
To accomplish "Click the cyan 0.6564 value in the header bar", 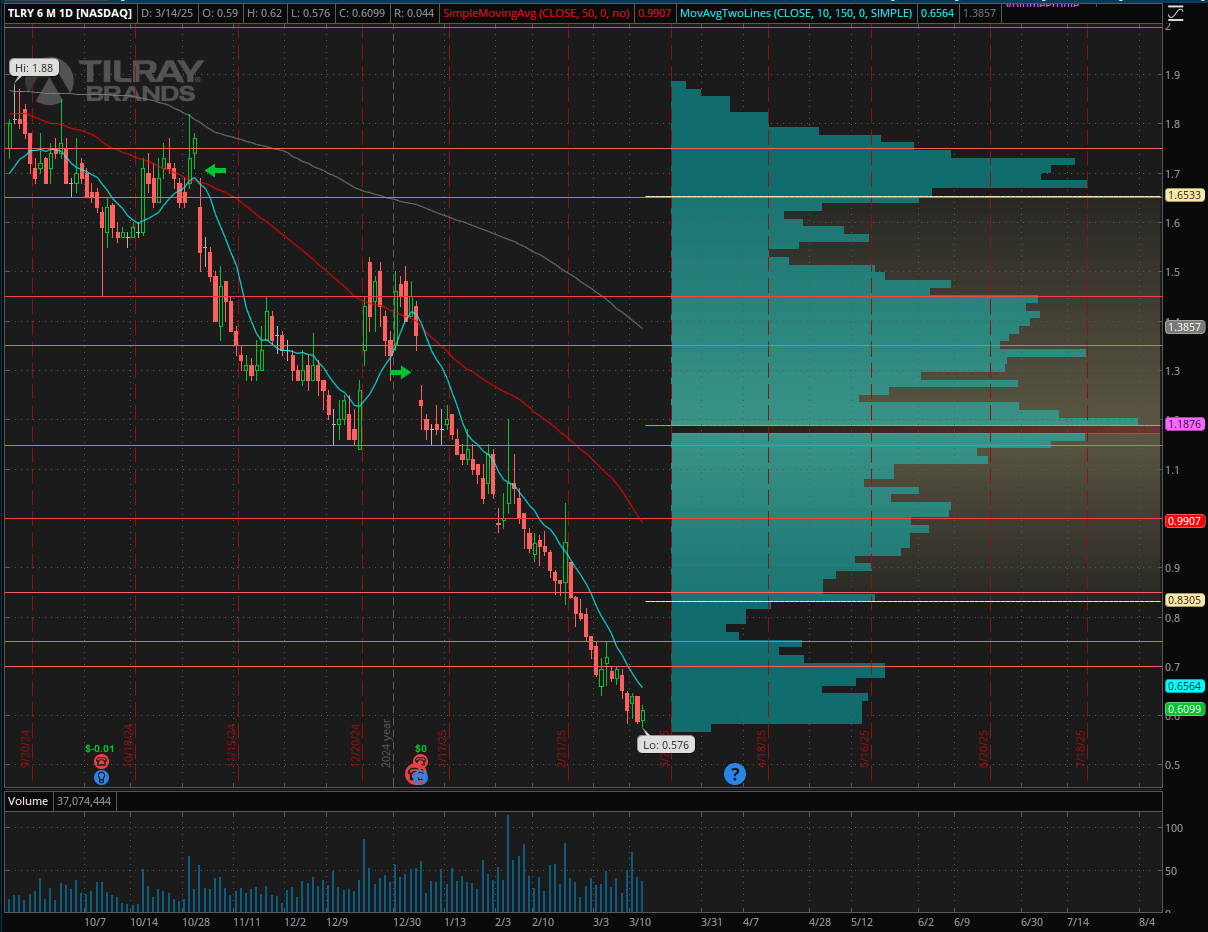I will point(935,15).
